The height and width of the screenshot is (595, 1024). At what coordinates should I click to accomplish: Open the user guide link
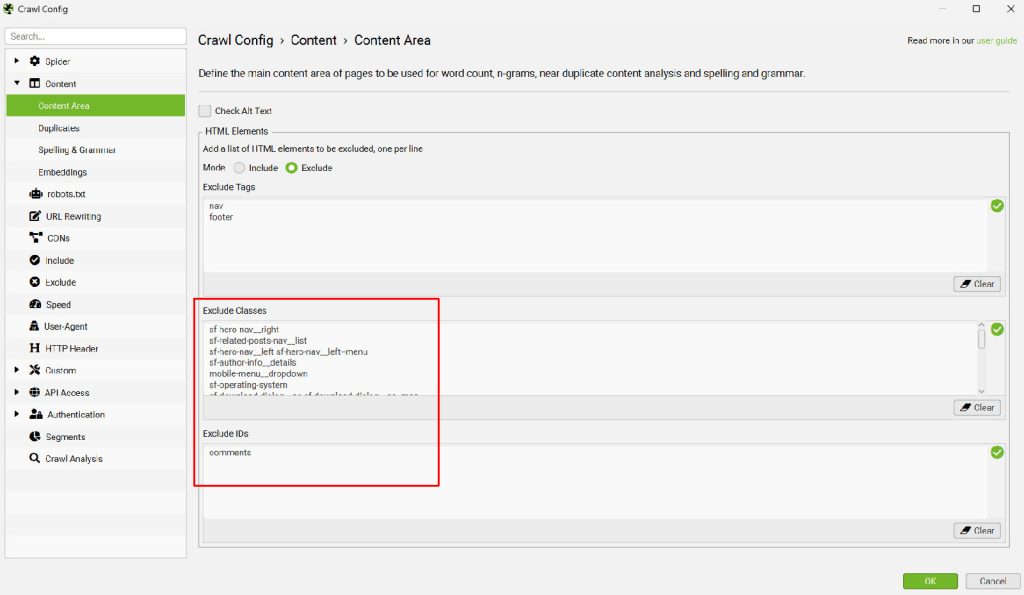[x=997, y=40]
